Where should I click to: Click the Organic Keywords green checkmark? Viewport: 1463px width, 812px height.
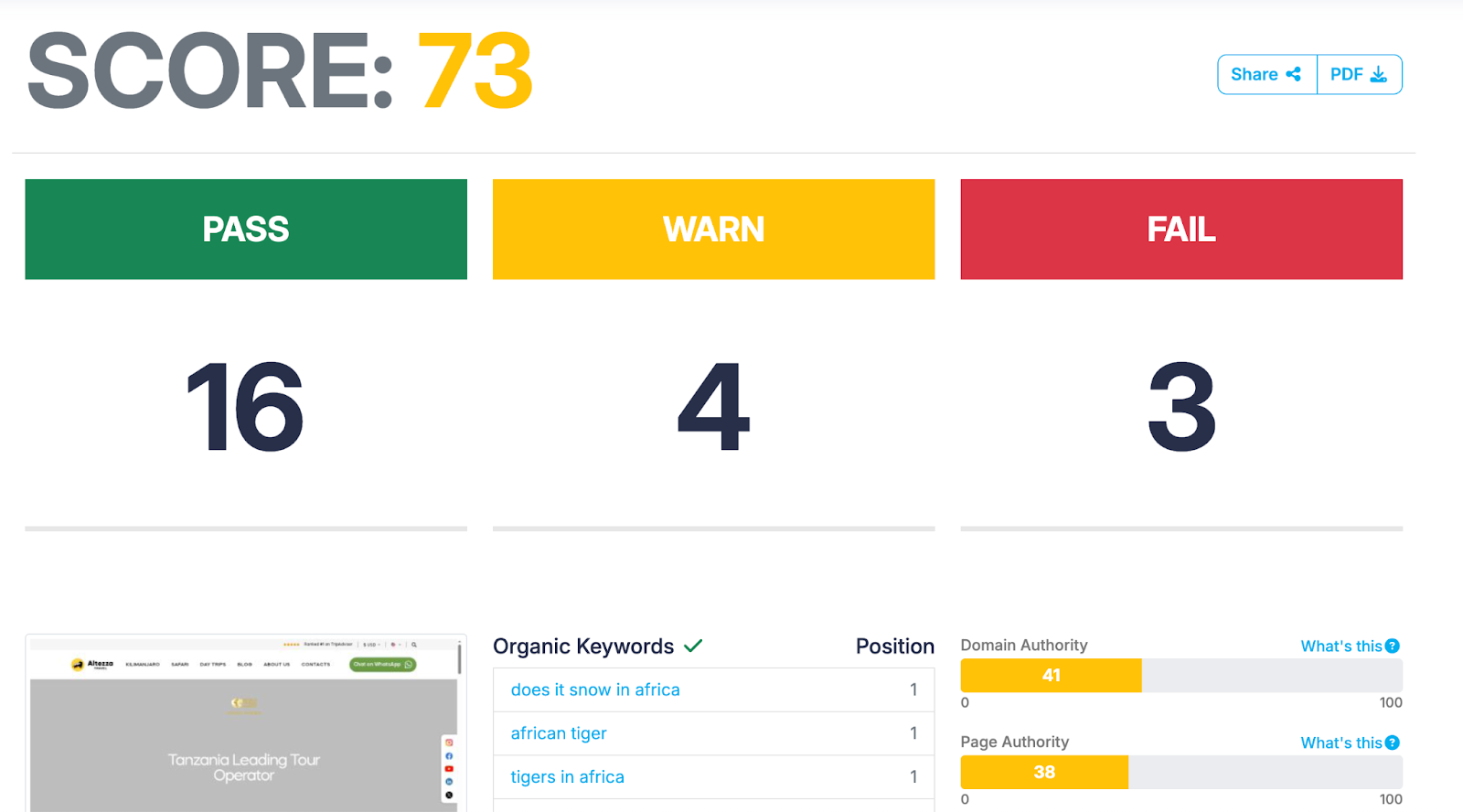point(693,646)
